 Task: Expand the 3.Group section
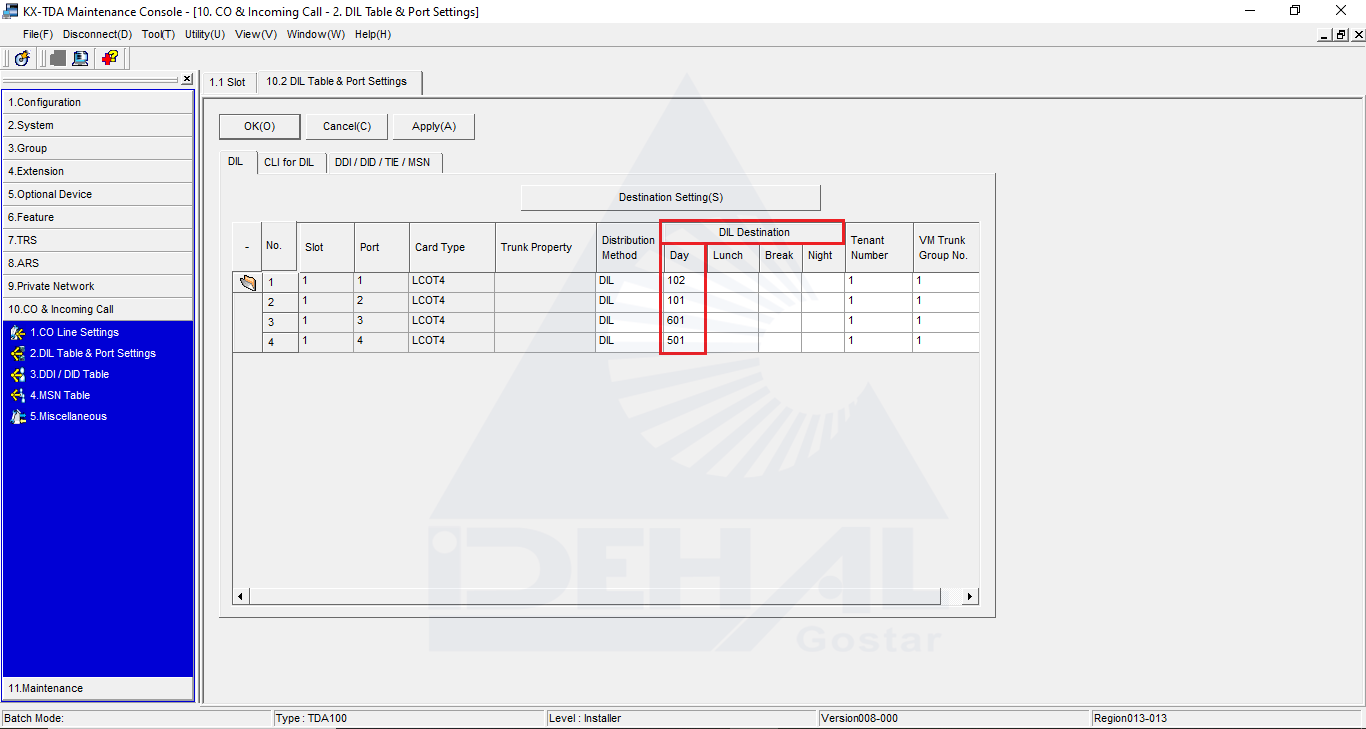click(x=98, y=148)
